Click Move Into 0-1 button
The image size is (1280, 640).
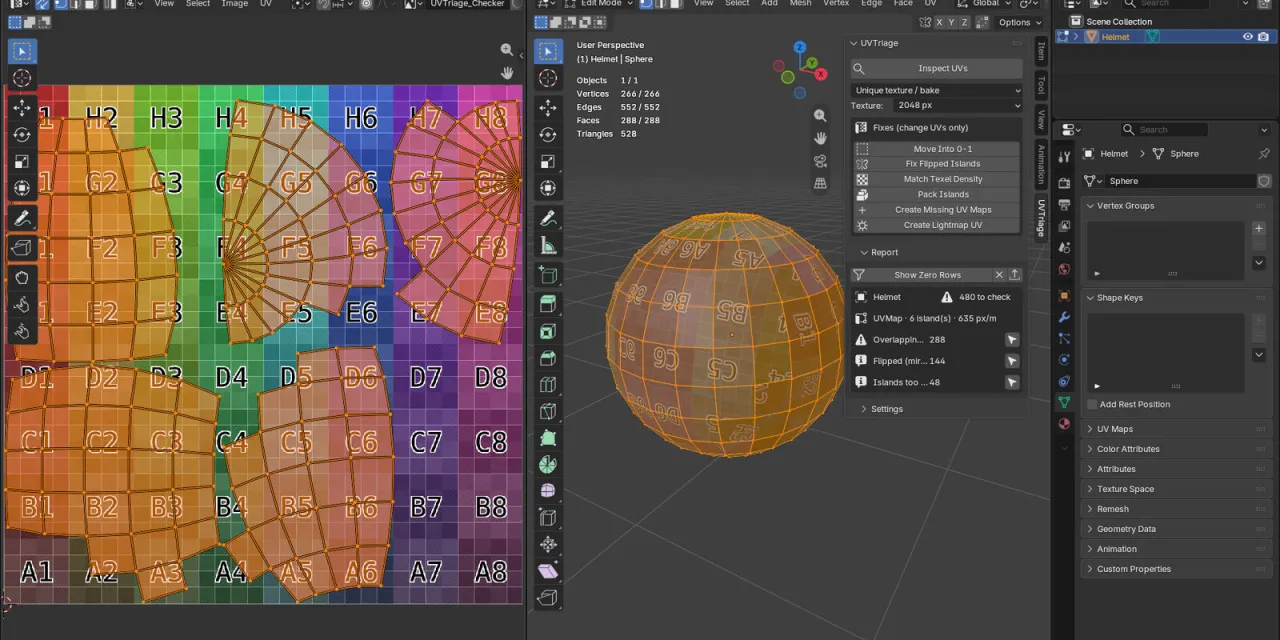[937, 149]
